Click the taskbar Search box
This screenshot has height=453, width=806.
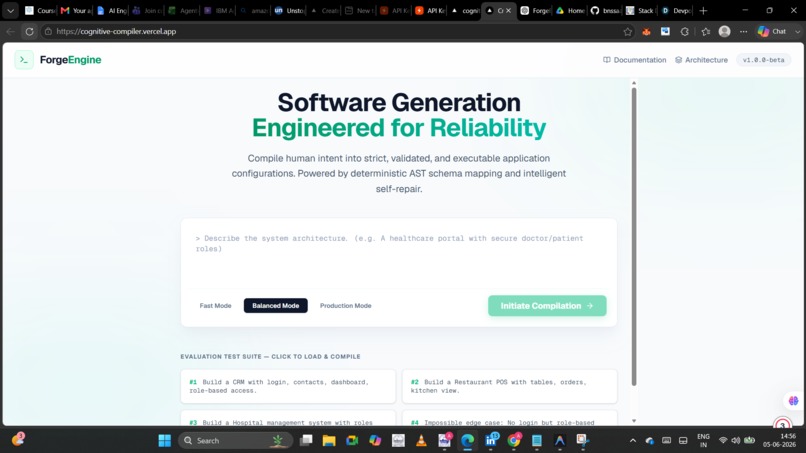tap(235, 441)
